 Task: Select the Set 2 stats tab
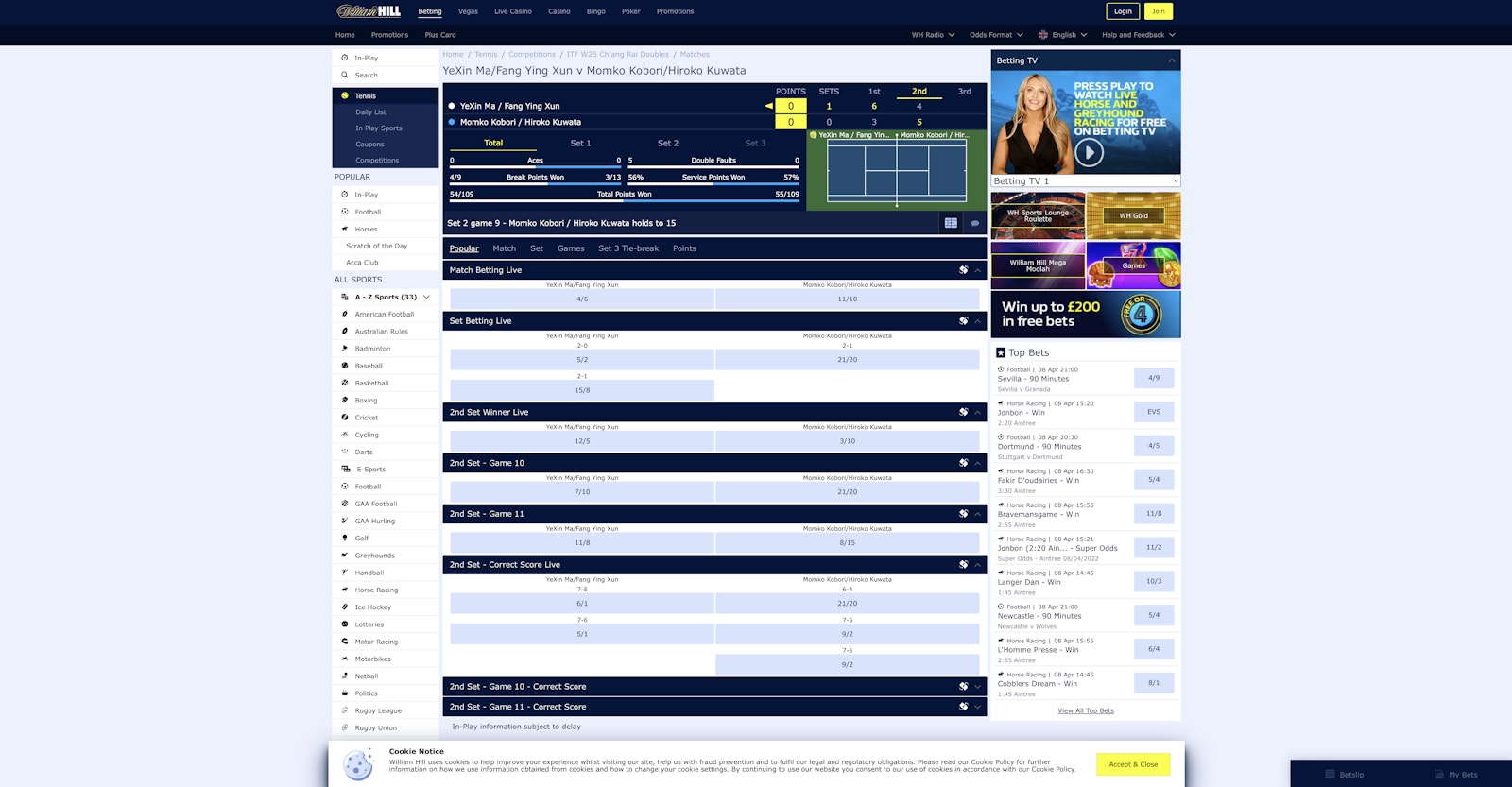click(667, 144)
